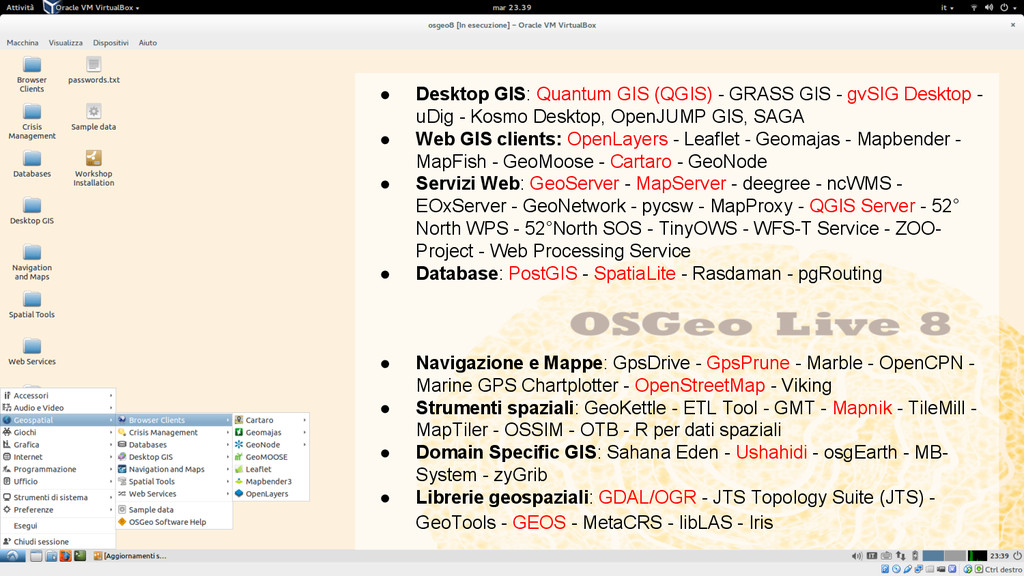The width and height of the screenshot is (1024, 576).
Task: Expand the Giochi submenu
Action: 58,432
